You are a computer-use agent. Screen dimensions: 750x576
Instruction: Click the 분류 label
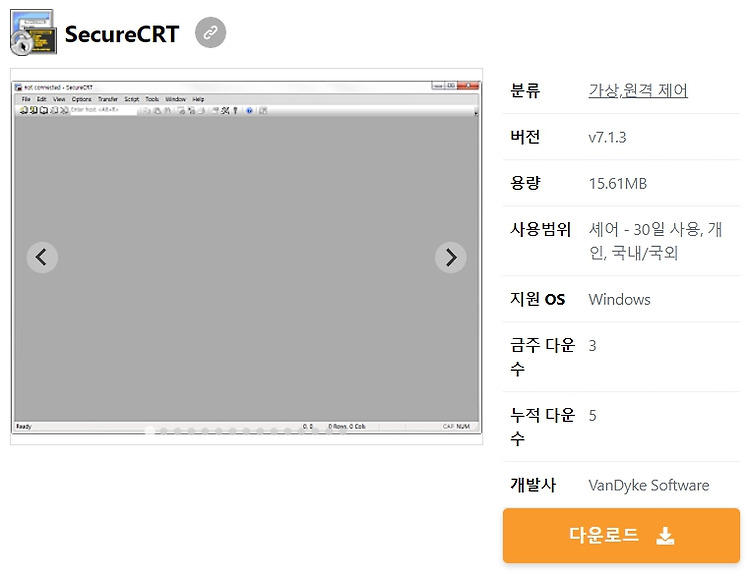(525, 90)
